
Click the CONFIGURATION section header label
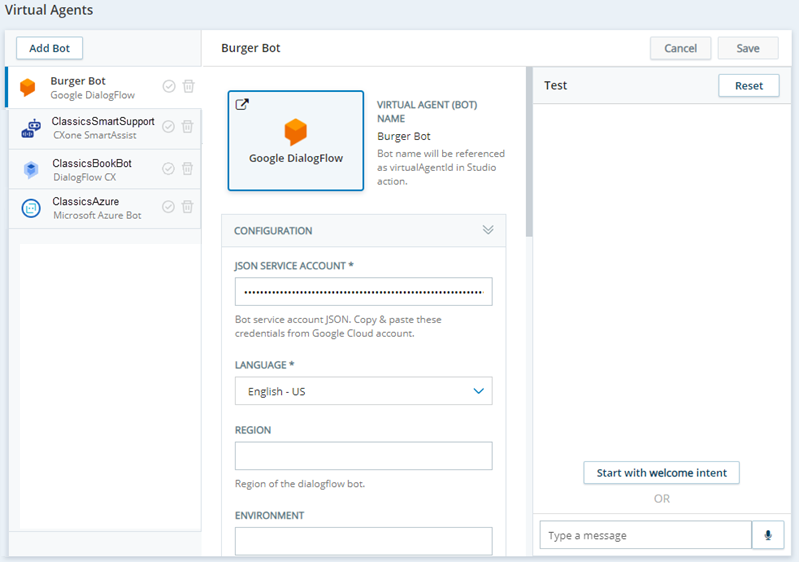pos(273,231)
